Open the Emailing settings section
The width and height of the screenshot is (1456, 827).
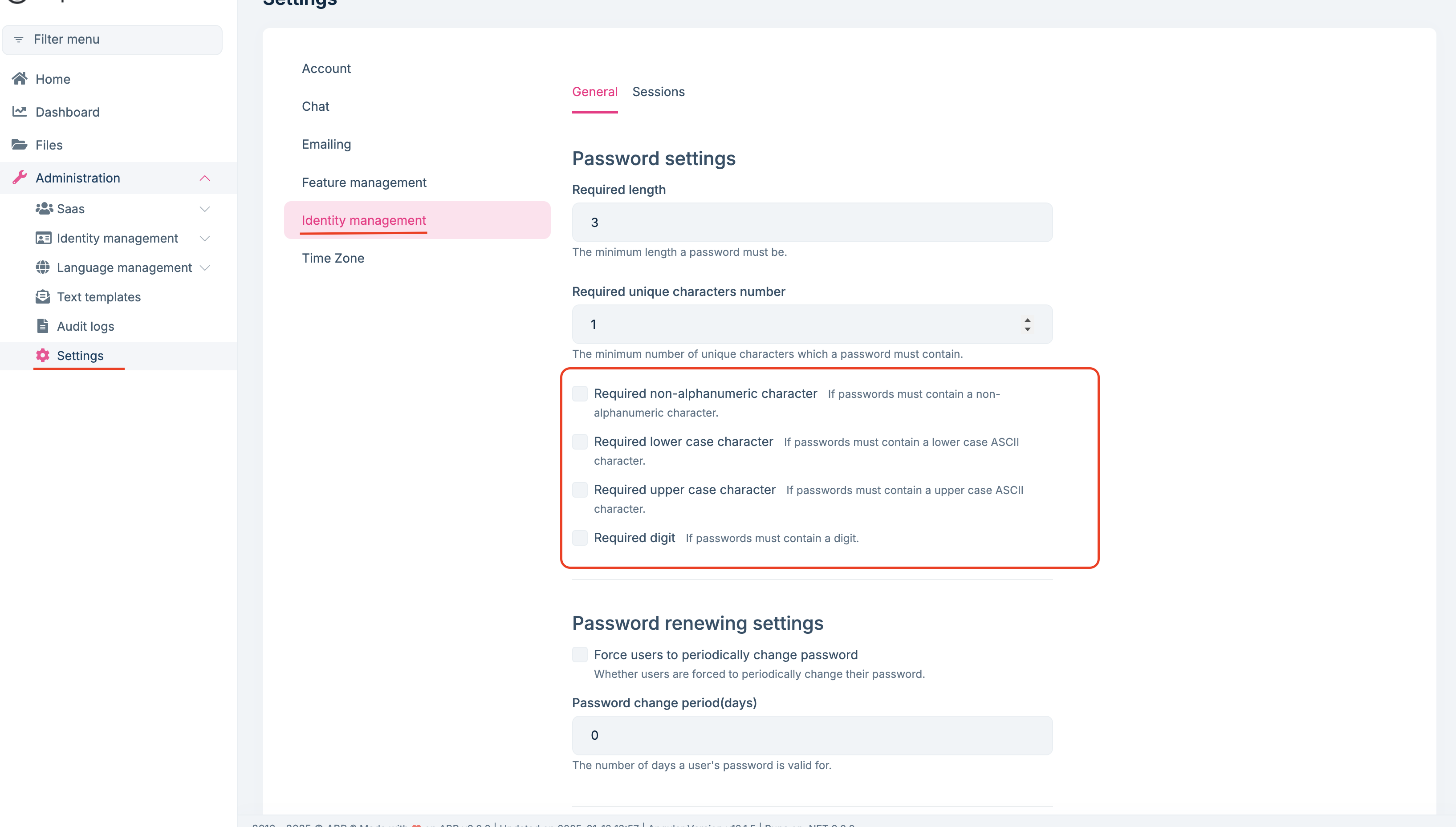(326, 144)
